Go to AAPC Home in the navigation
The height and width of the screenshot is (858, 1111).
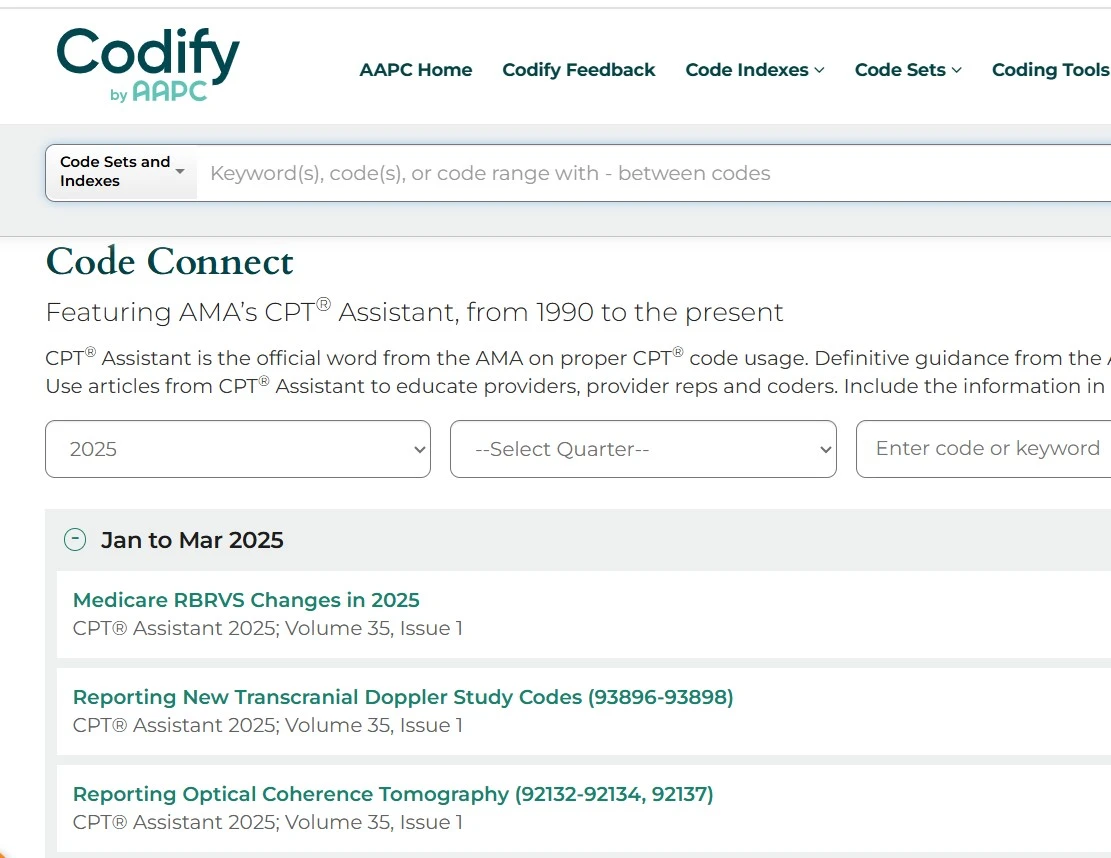pyautogui.click(x=416, y=70)
